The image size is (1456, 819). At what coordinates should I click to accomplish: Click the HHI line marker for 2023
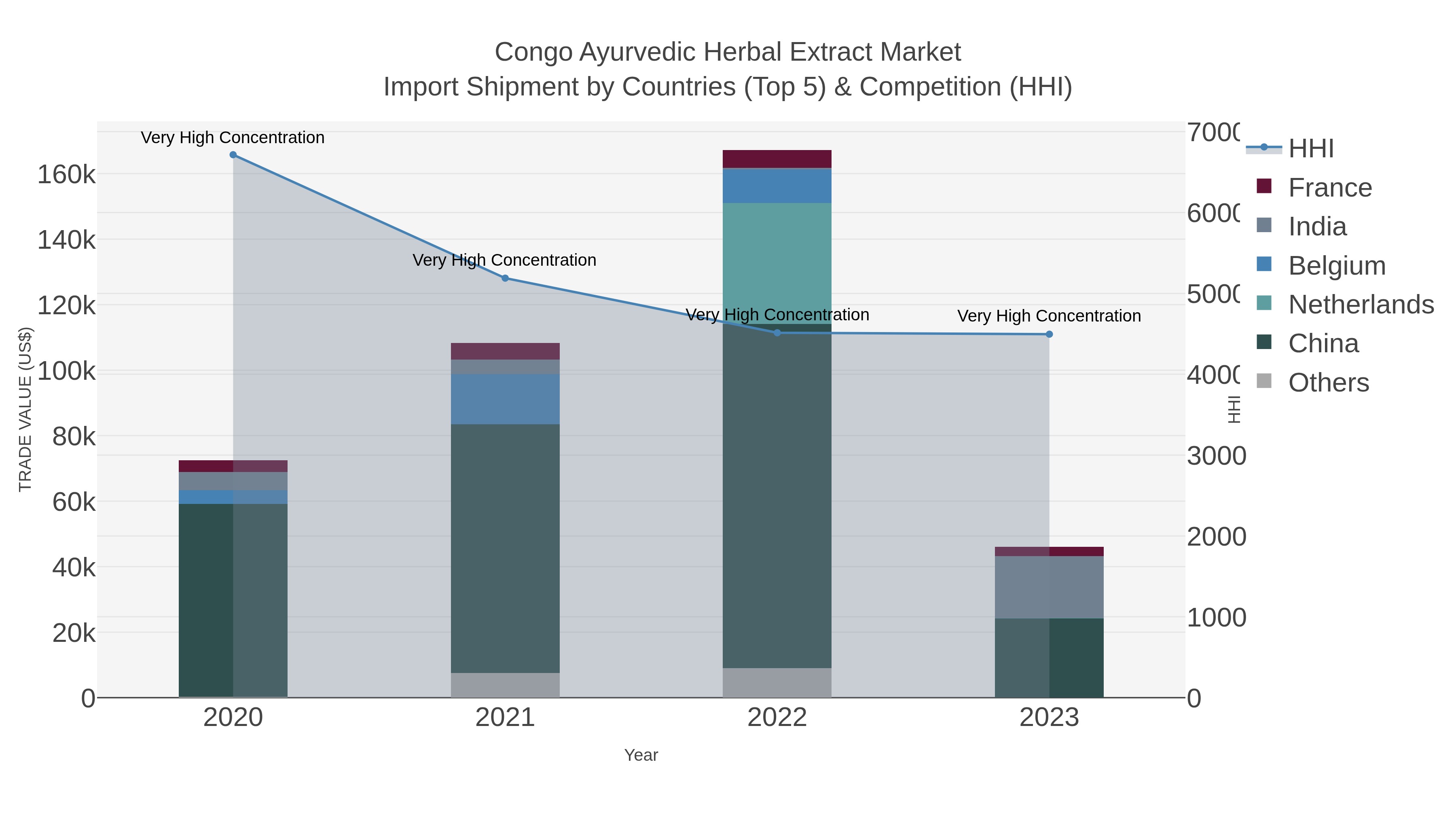point(1049,334)
